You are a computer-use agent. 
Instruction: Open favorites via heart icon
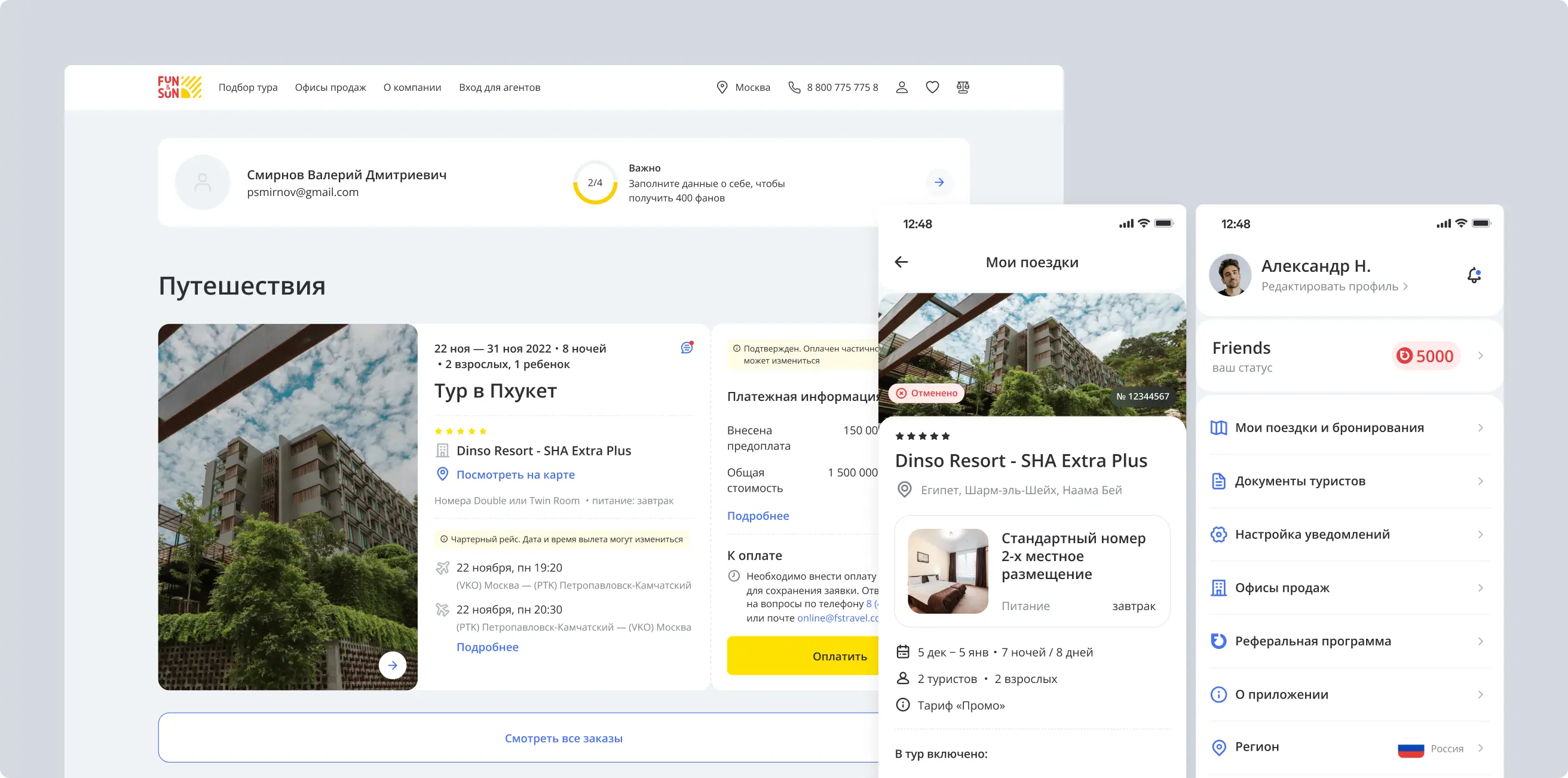click(932, 87)
